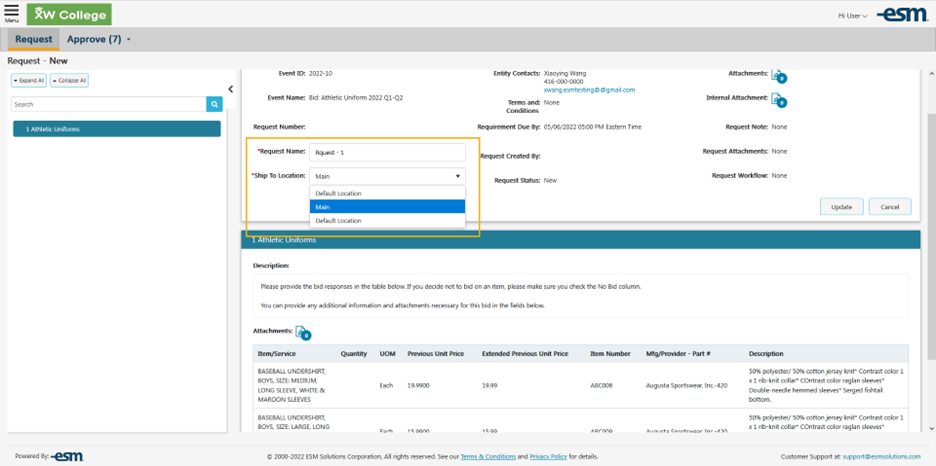The width and height of the screenshot is (936, 466).
Task: Click the Cancel button
Action: pyautogui.click(x=889, y=206)
